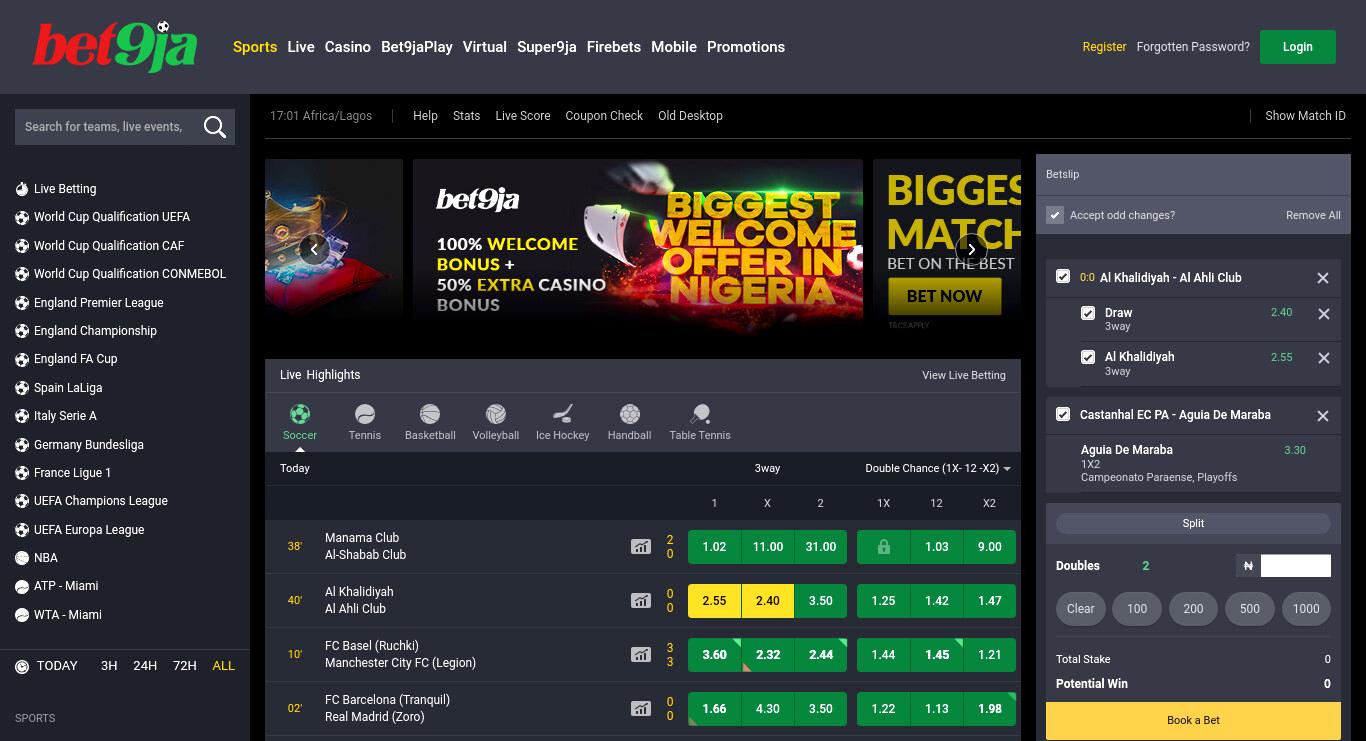Click Book a Bet button

[1193, 720]
